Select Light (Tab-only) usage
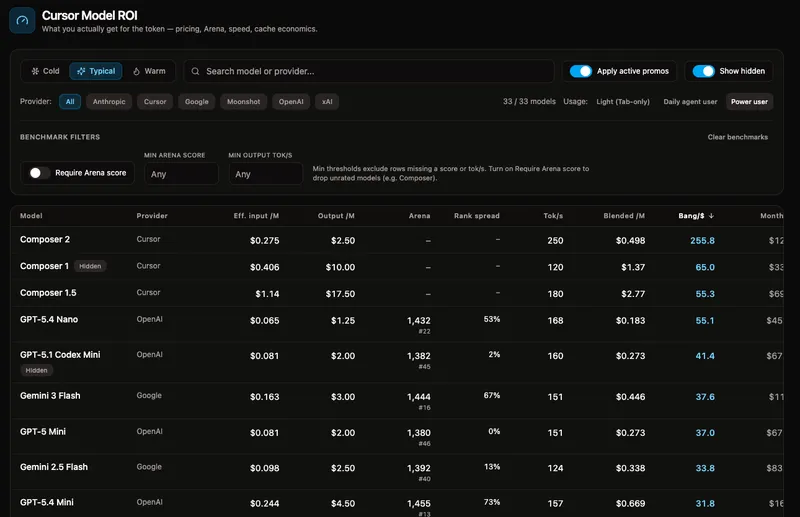Screen dimensions: 800x517 pyautogui.click(x=623, y=102)
